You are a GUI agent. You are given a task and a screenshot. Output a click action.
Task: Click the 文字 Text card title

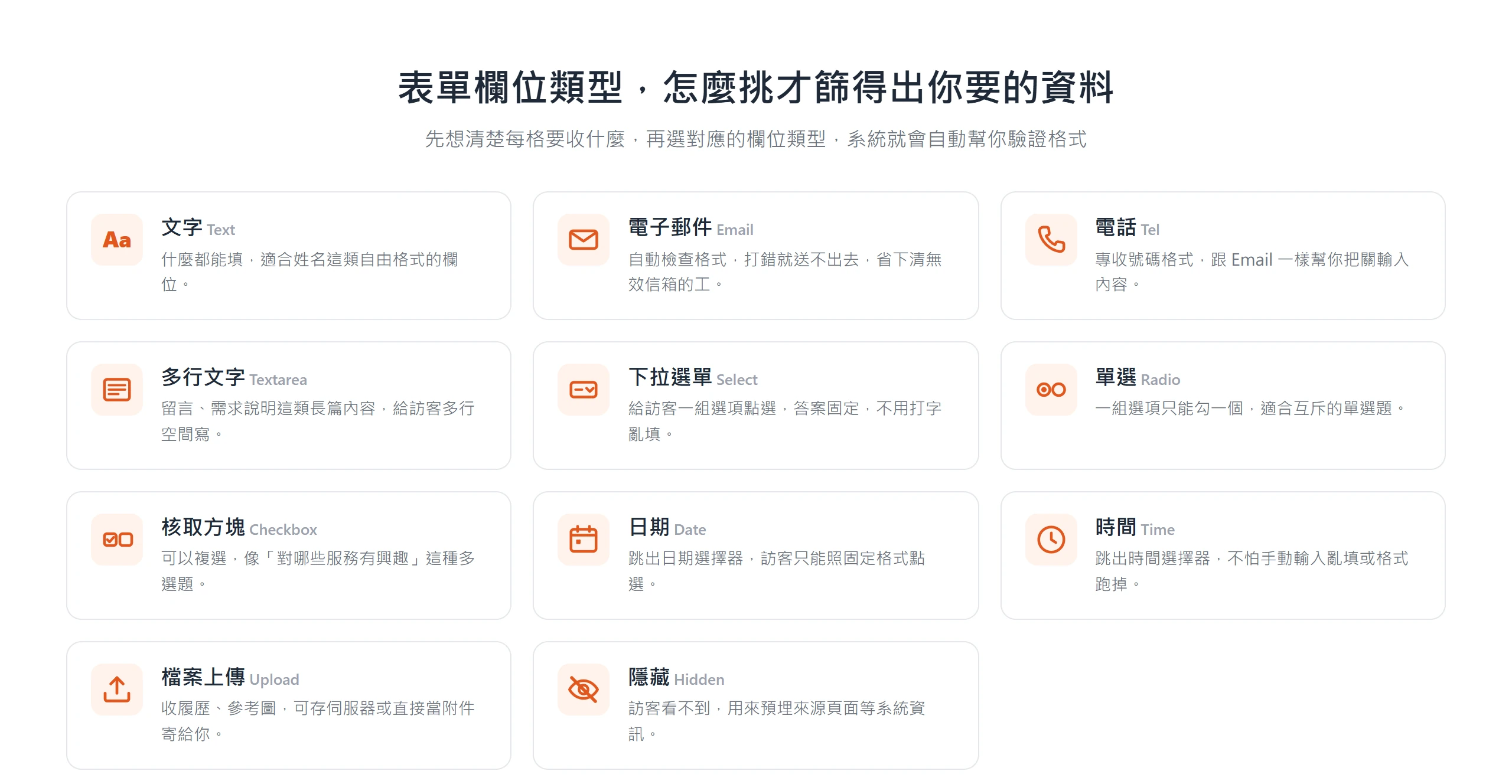coord(198,228)
